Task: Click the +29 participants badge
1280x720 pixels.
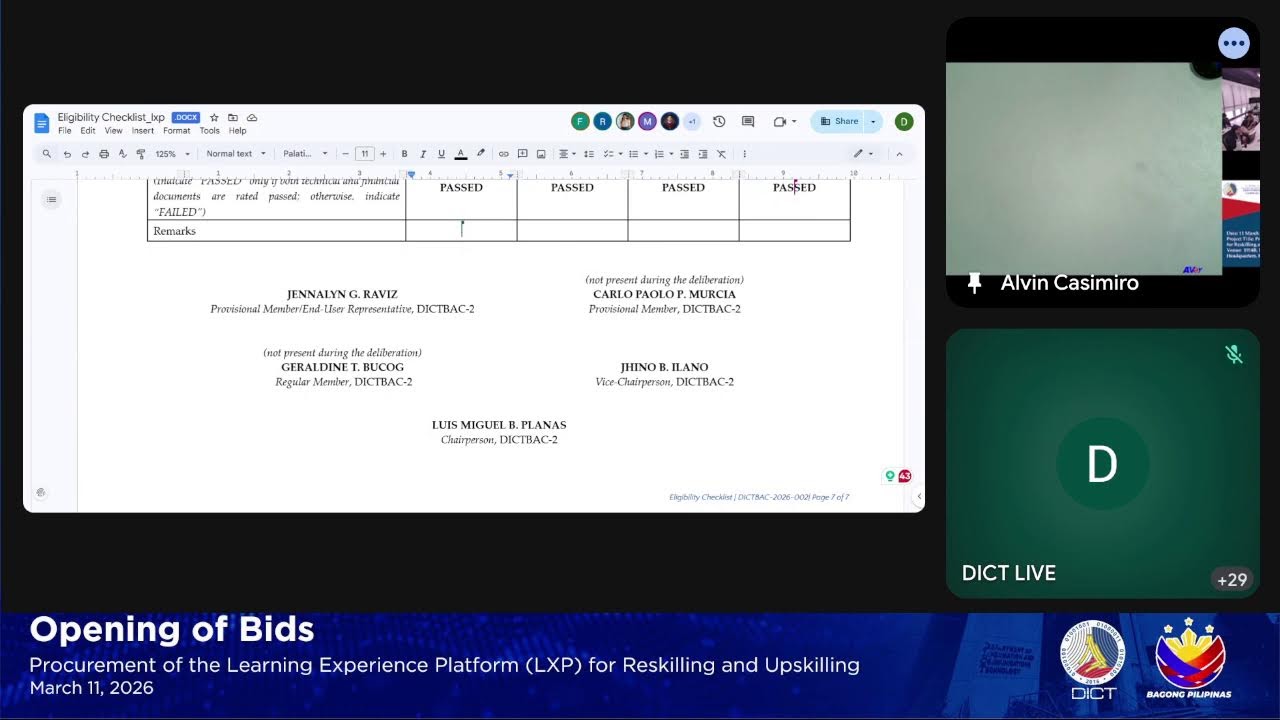Action: pos(1230,580)
